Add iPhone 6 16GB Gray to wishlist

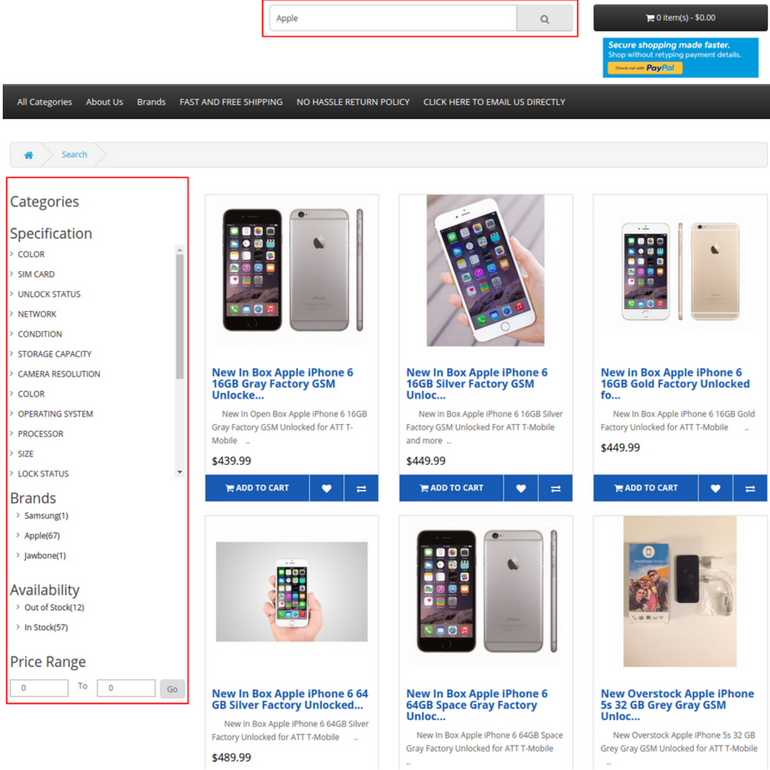click(327, 488)
